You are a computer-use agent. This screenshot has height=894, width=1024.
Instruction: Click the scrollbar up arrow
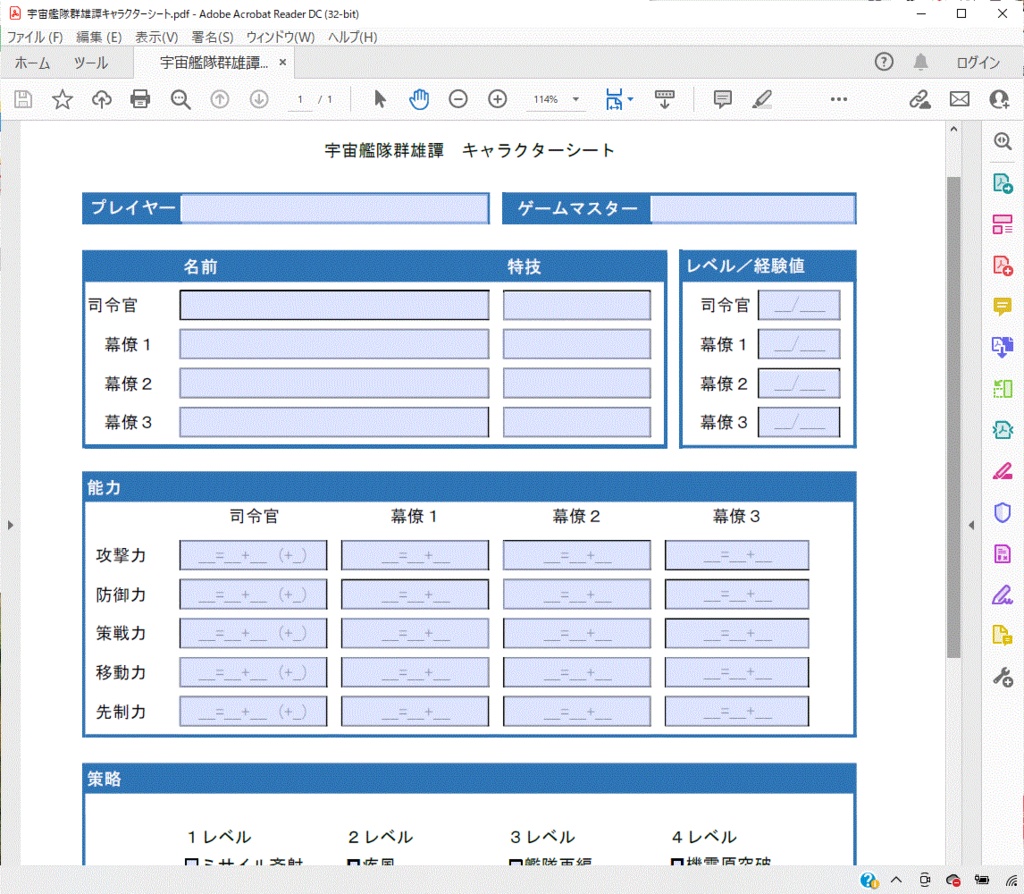coord(953,129)
